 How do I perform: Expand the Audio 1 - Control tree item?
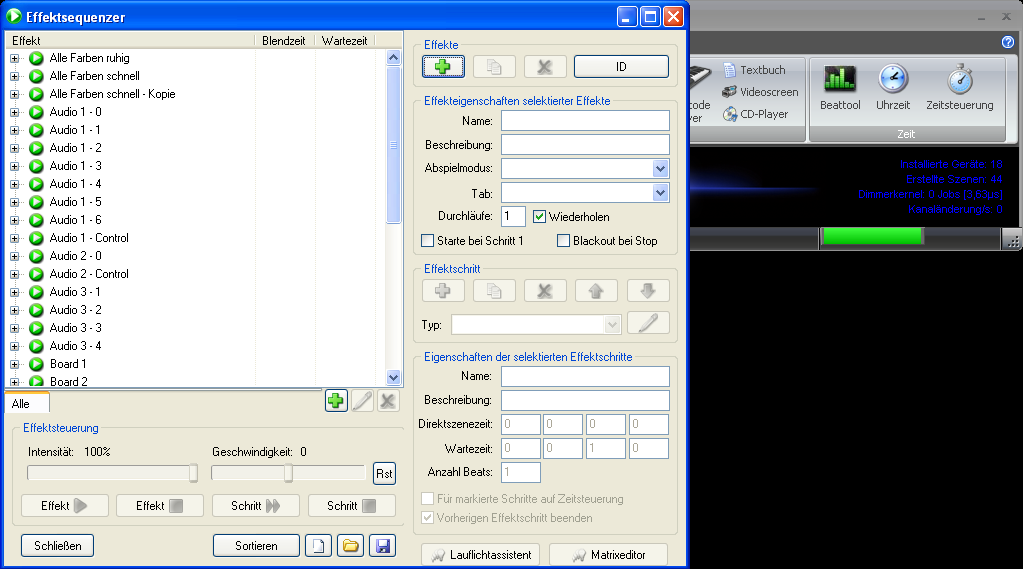point(14,238)
